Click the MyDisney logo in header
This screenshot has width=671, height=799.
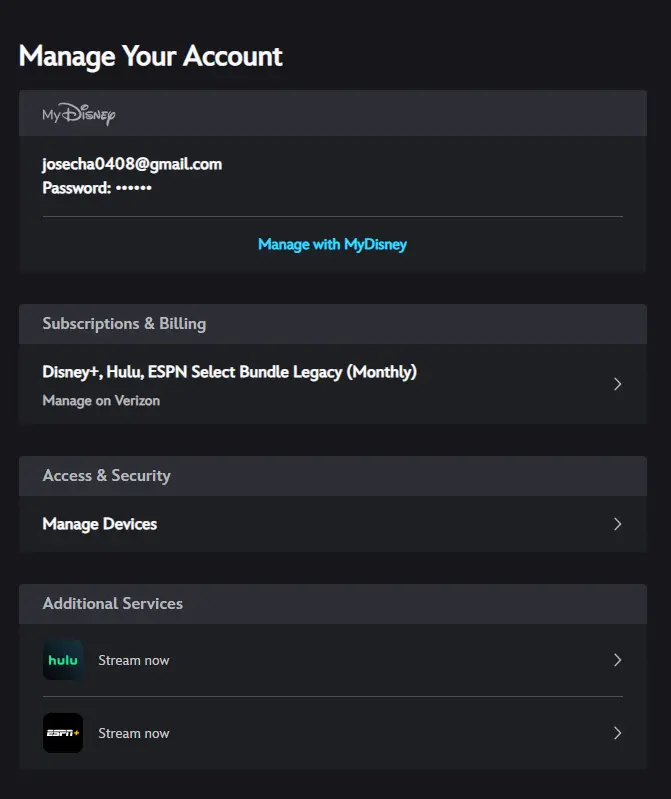tap(78, 114)
